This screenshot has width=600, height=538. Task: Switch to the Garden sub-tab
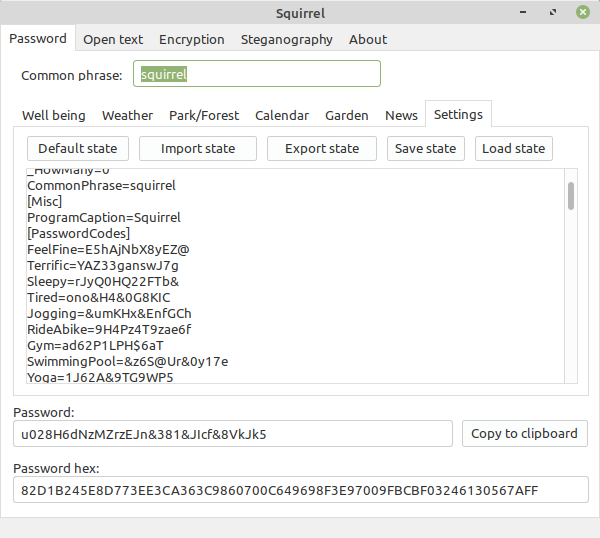click(347, 115)
